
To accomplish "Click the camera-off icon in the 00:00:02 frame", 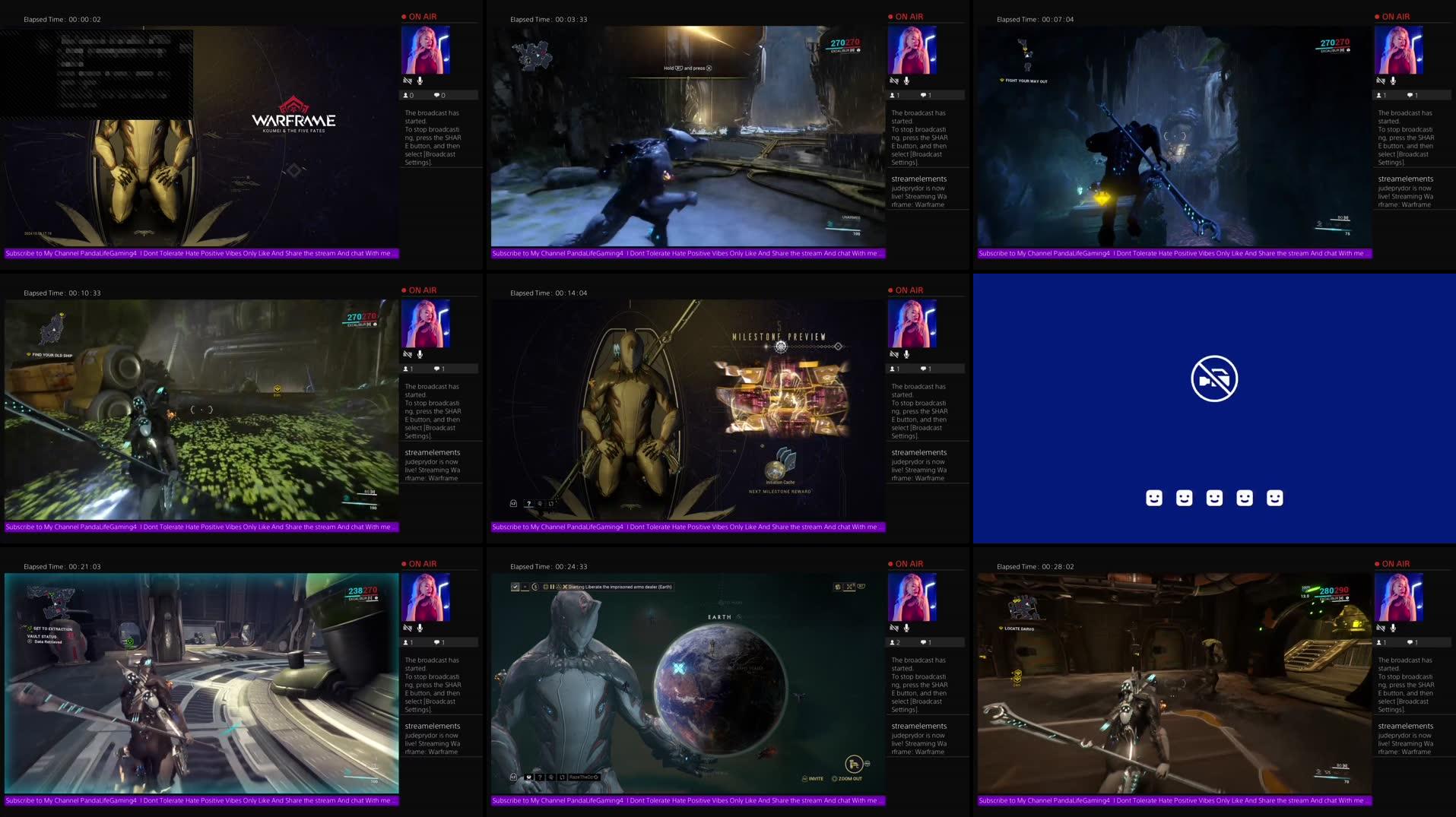I will click(x=408, y=81).
